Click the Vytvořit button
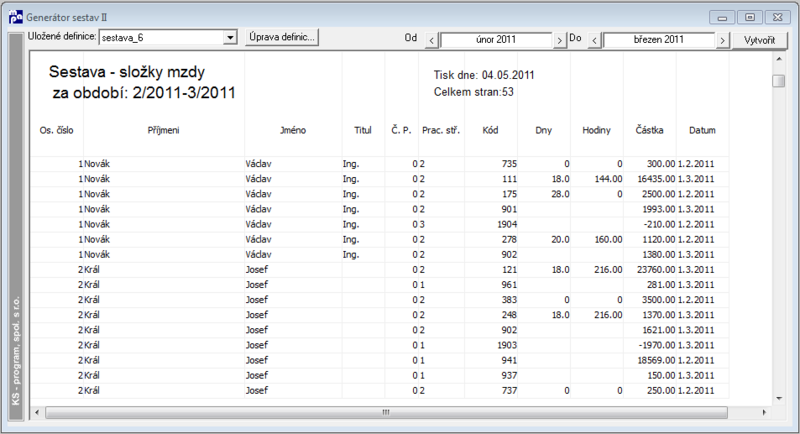800x434 pixels. pos(759,40)
